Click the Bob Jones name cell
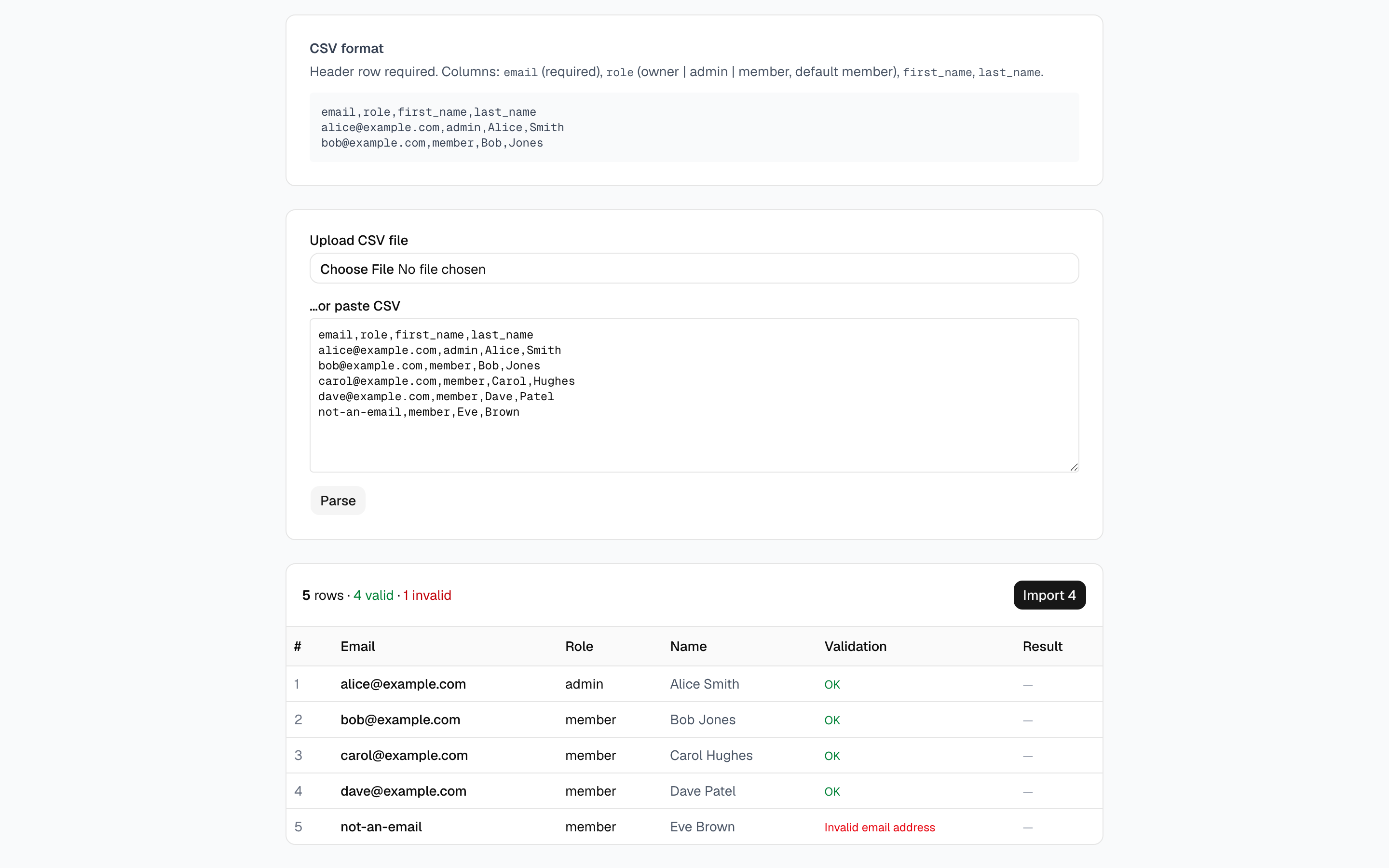 (x=703, y=719)
